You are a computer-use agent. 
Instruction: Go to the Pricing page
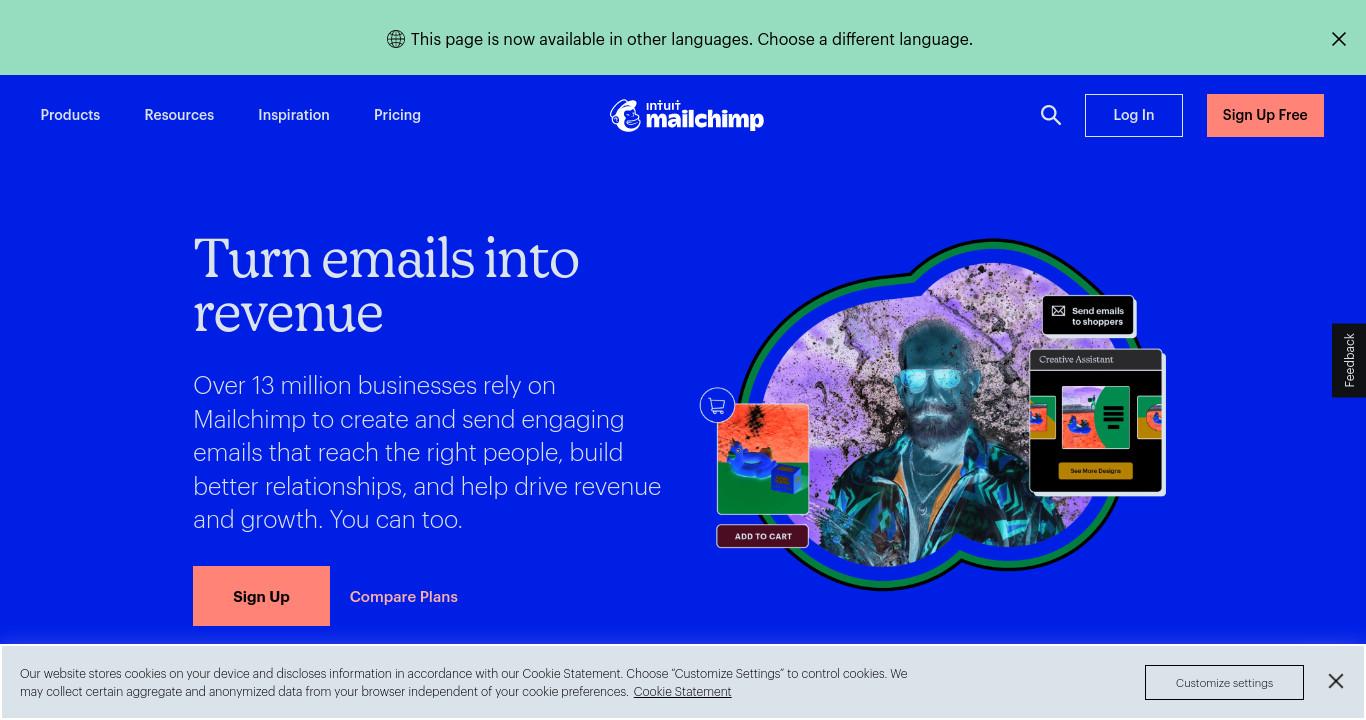click(x=397, y=115)
